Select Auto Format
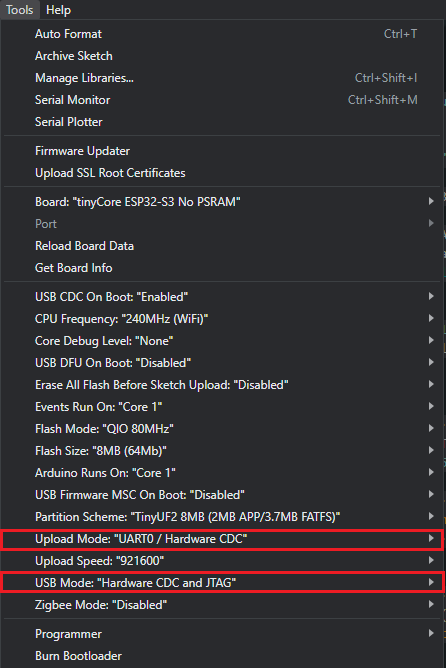 pos(222,34)
